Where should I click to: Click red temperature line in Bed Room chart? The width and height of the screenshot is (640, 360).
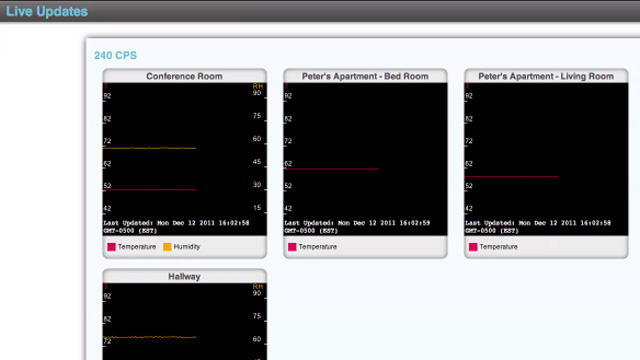[331, 169]
